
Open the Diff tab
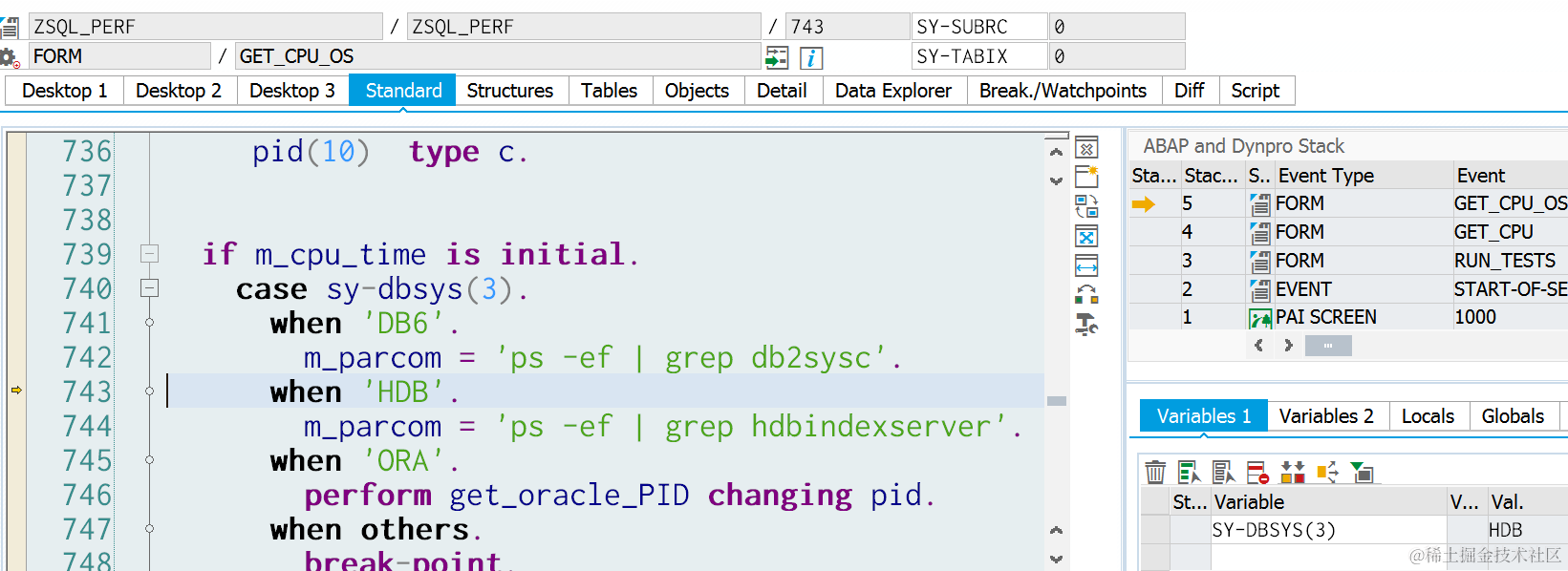[1190, 91]
